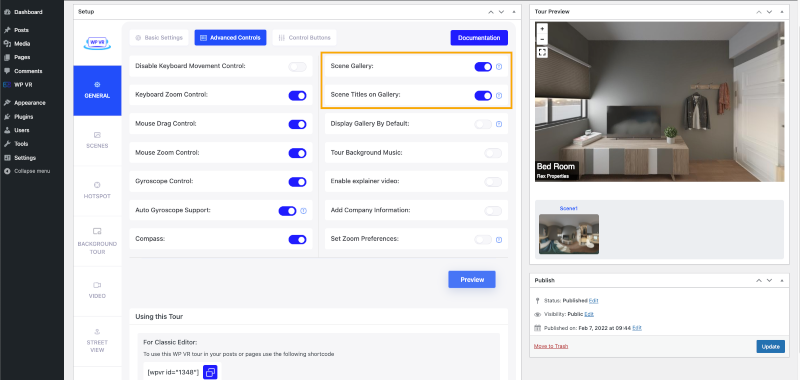Click the wpvr id shortcode field
Image resolution: width=800 pixels, height=380 pixels.
coord(173,372)
